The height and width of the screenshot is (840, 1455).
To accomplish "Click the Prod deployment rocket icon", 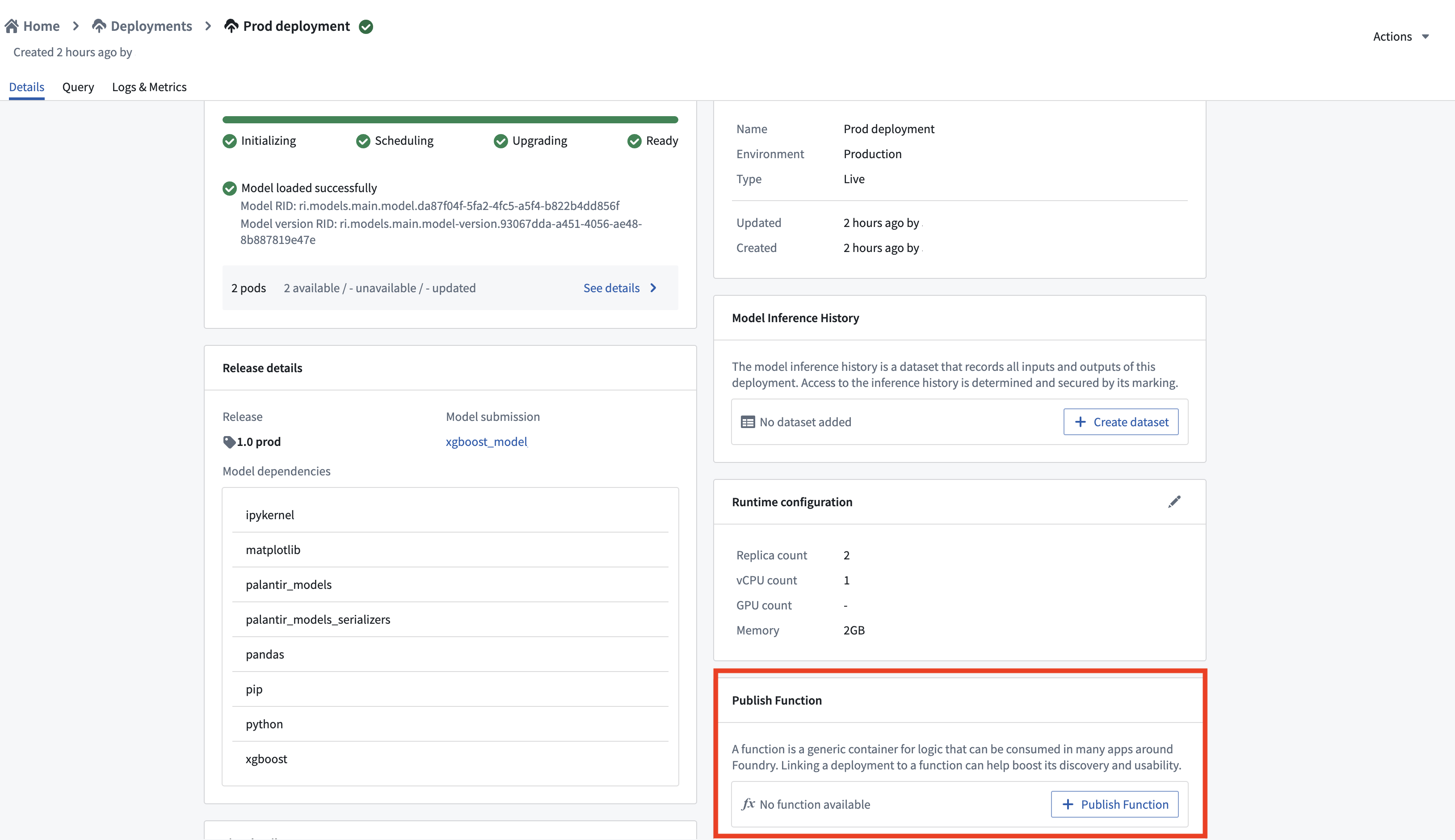I will 231,26.
